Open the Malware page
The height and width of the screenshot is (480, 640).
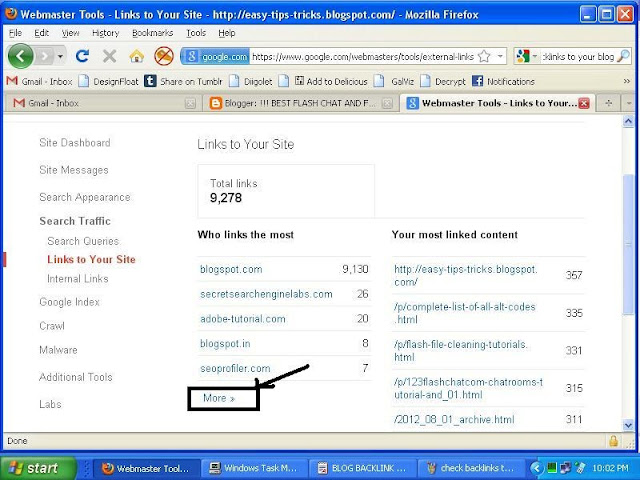(58, 350)
